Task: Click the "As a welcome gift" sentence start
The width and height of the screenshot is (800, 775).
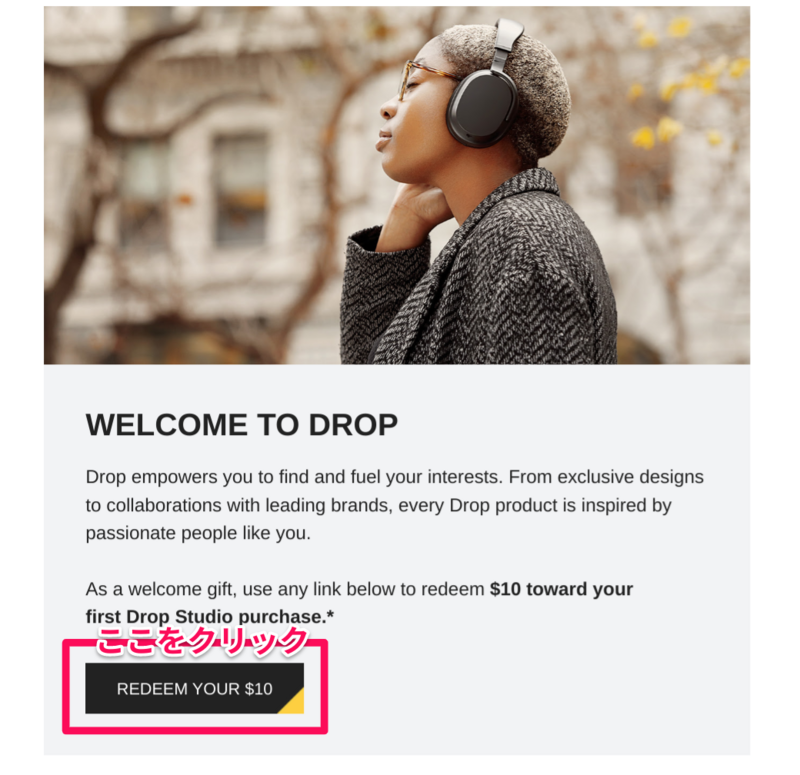Action: (x=161, y=589)
